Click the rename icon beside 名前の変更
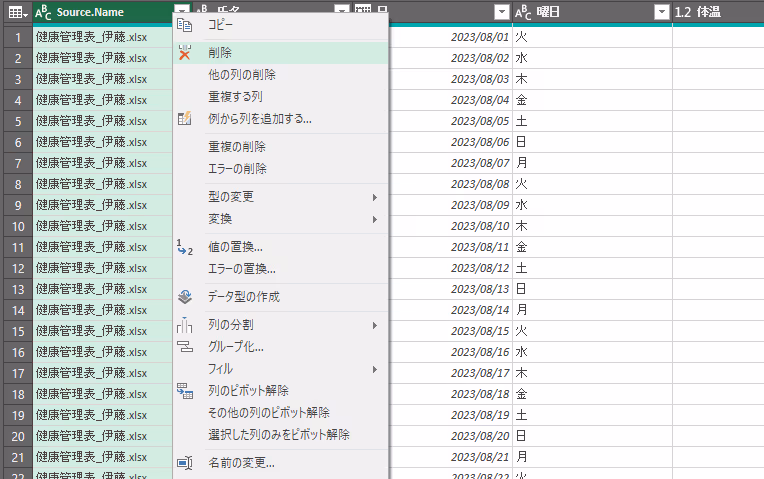 185,462
